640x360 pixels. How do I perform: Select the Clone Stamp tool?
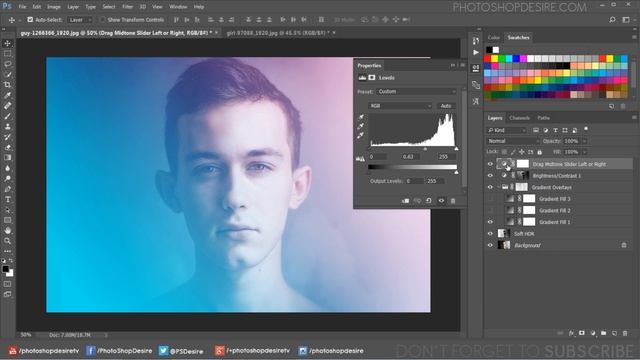pos(7,127)
